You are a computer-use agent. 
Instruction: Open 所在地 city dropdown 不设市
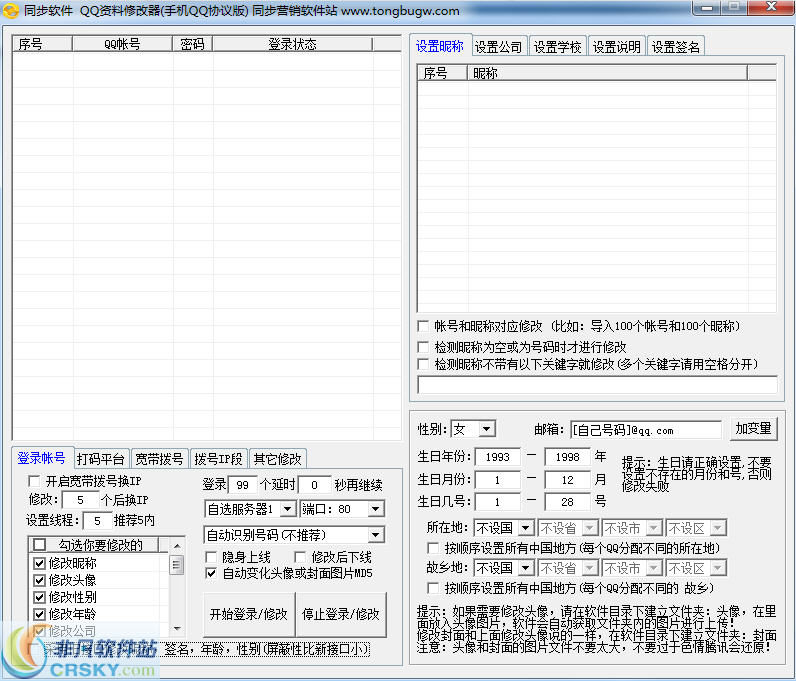point(654,528)
